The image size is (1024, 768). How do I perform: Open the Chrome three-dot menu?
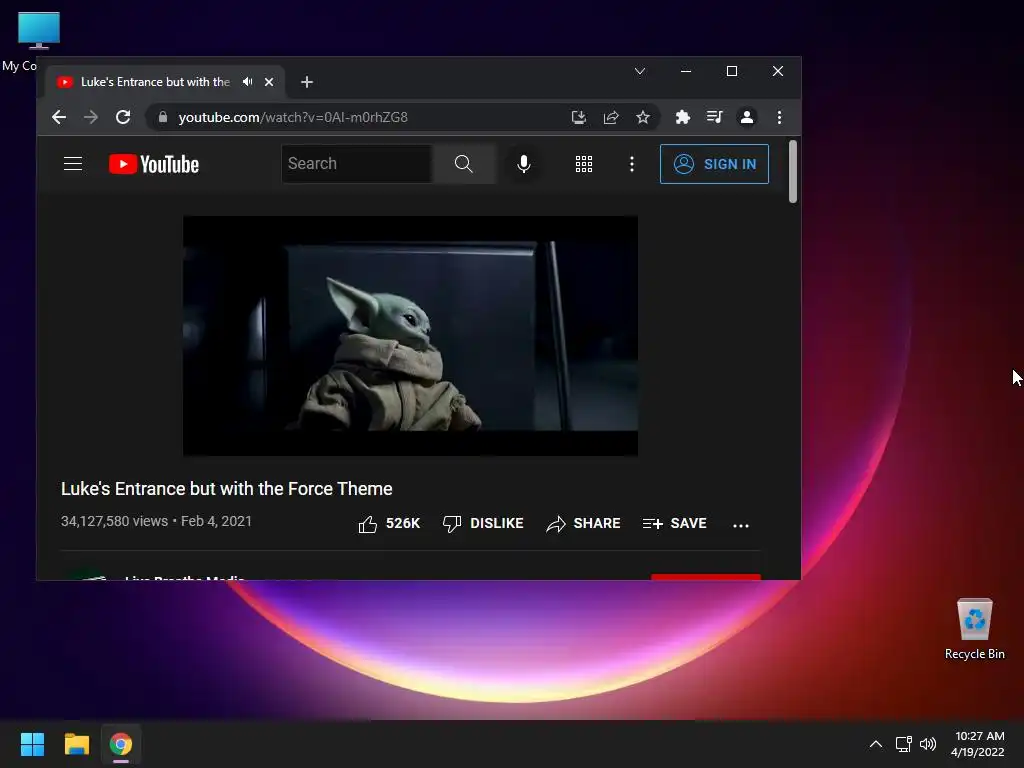pyautogui.click(x=779, y=118)
